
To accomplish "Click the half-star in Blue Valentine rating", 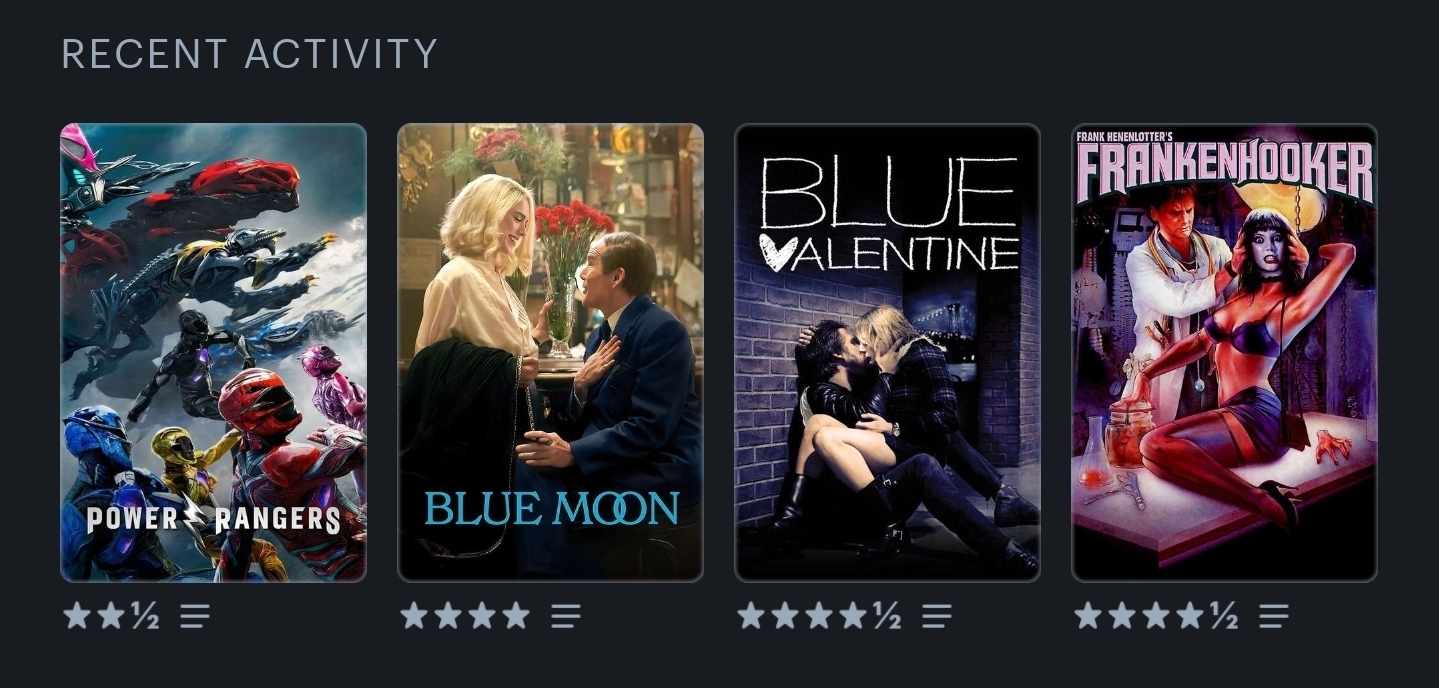I will pos(887,616).
